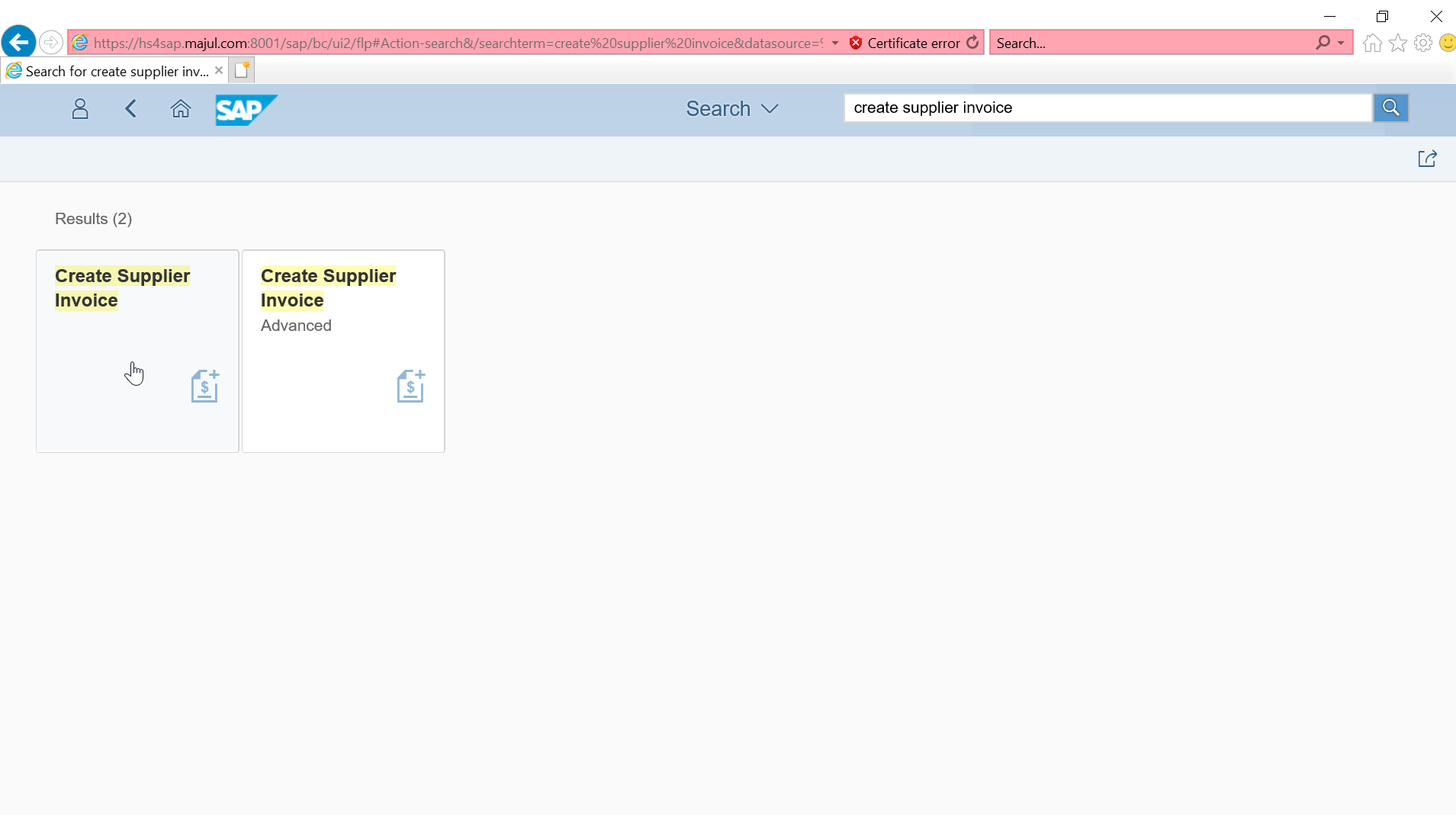Open the Create Supplier Invoice tile
1456x815 pixels.
click(137, 351)
